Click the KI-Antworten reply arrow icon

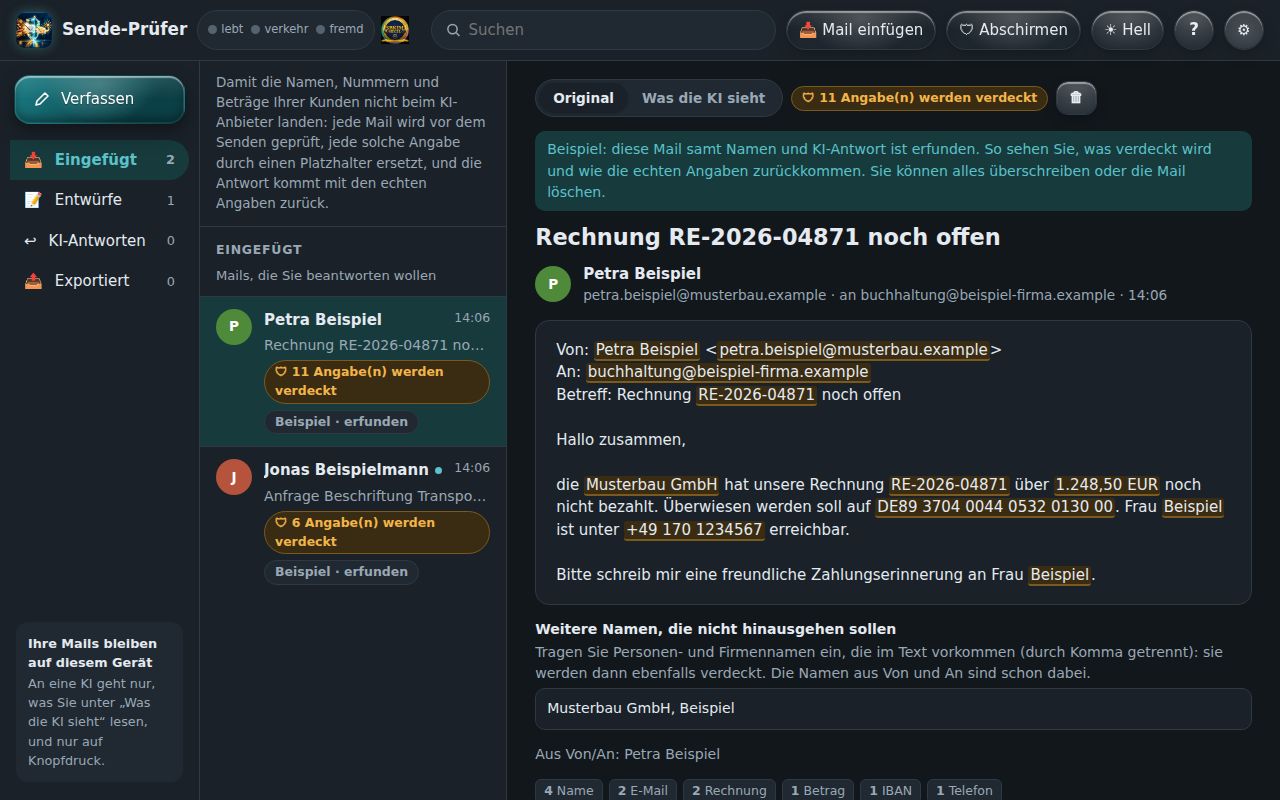pos(30,241)
